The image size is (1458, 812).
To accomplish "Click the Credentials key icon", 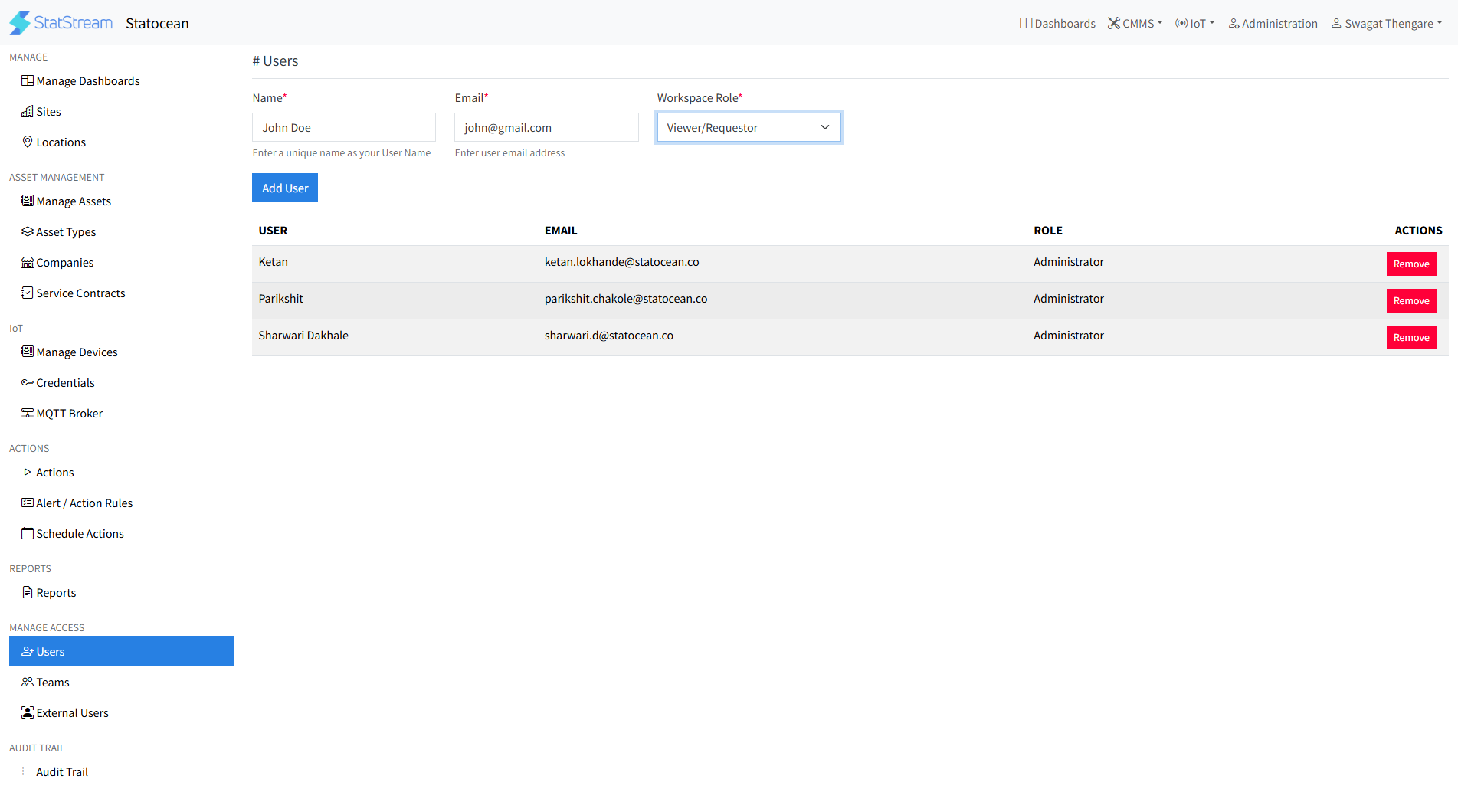I will (28, 382).
